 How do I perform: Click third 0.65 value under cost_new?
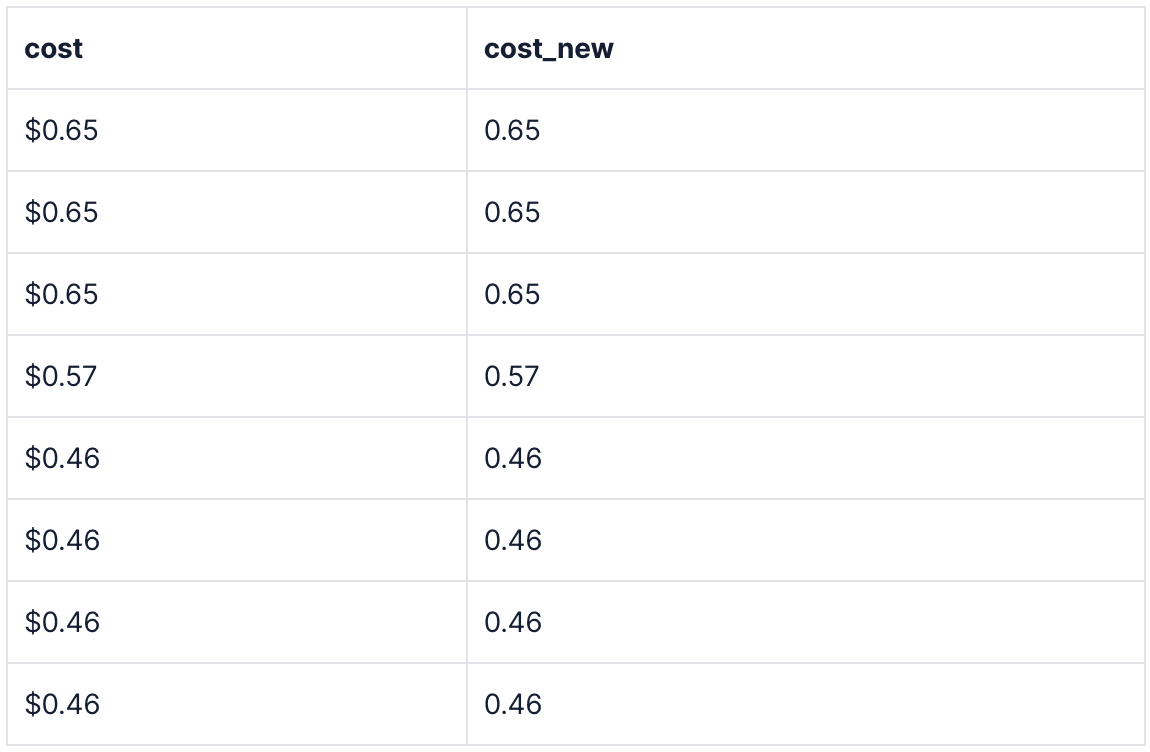(512, 295)
